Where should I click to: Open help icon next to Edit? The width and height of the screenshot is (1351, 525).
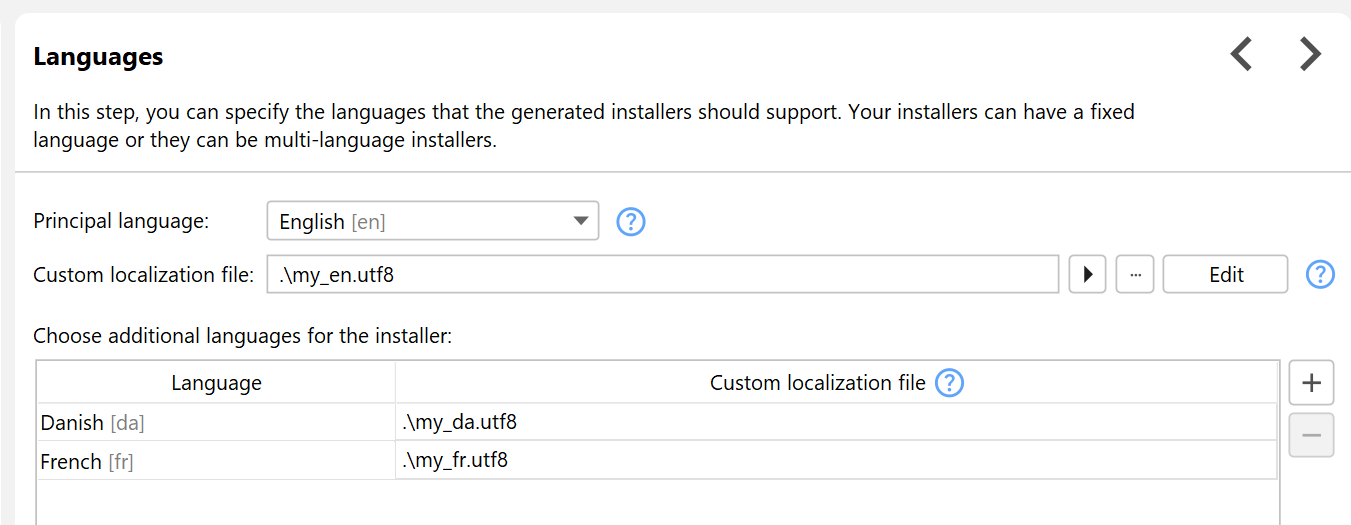pyautogui.click(x=1321, y=274)
